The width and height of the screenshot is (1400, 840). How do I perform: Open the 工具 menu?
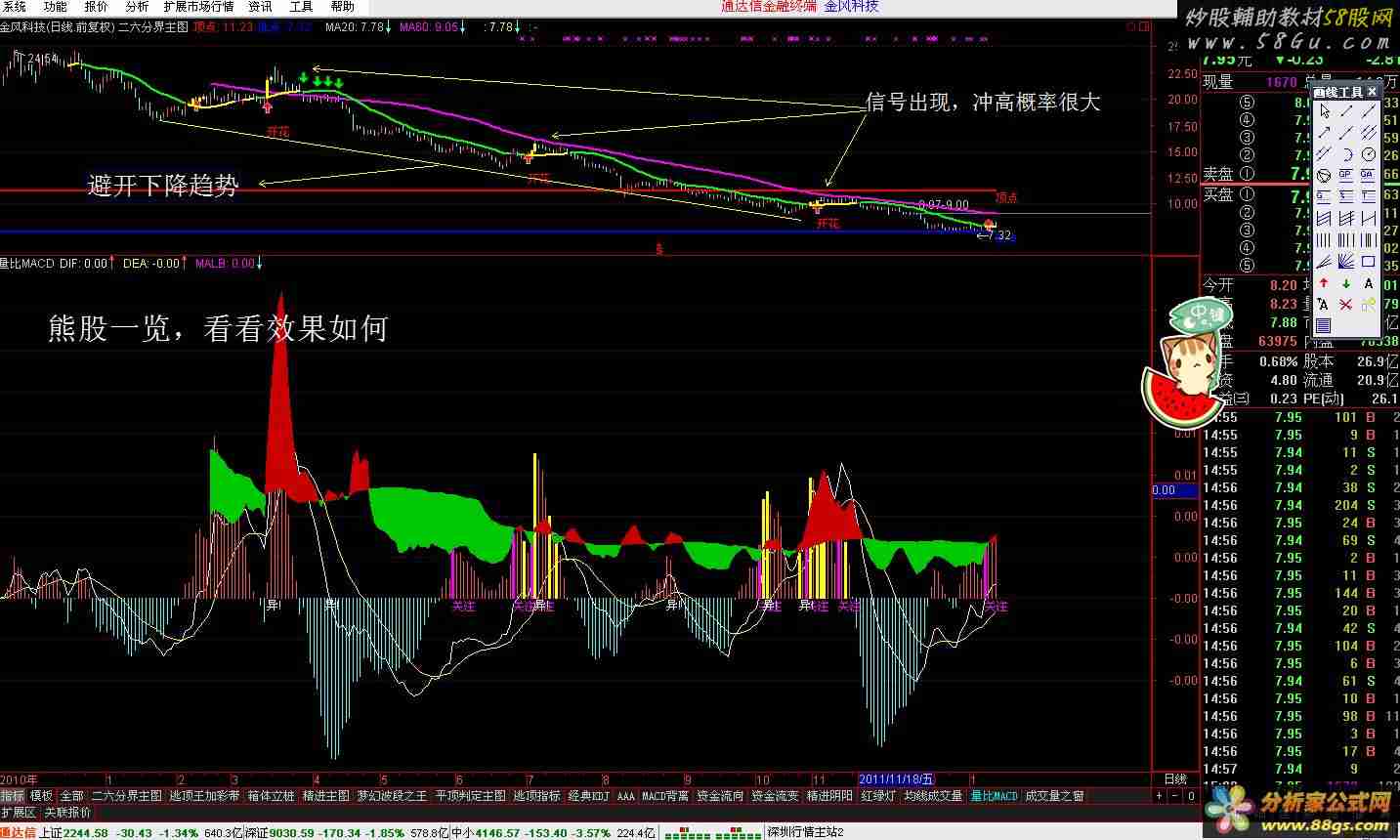click(x=301, y=6)
